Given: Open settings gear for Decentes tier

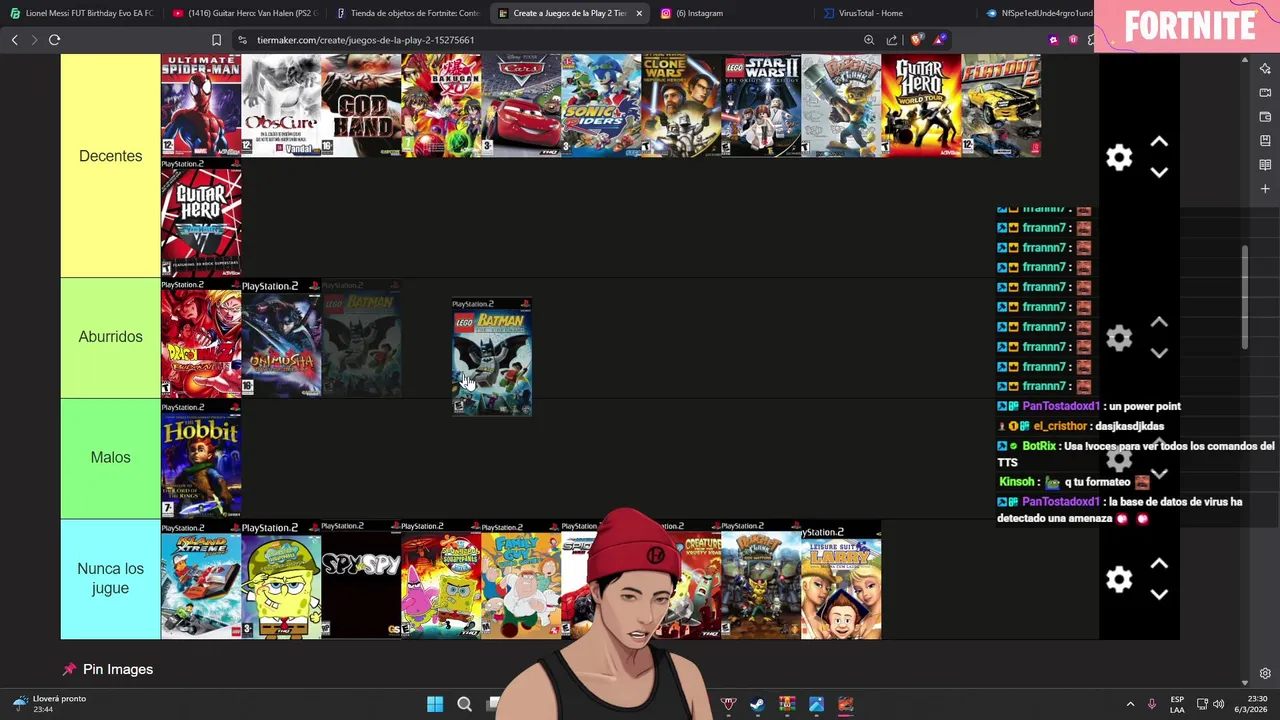Looking at the screenshot, I should 1119,157.
